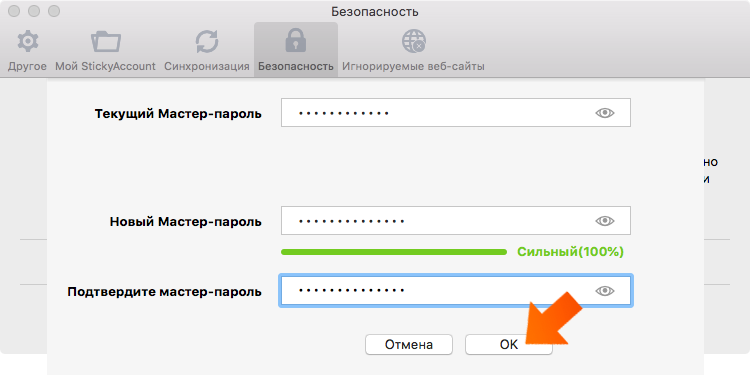Close the Безопасность window
Viewport: 750px width, 375px height.
coord(14,11)
